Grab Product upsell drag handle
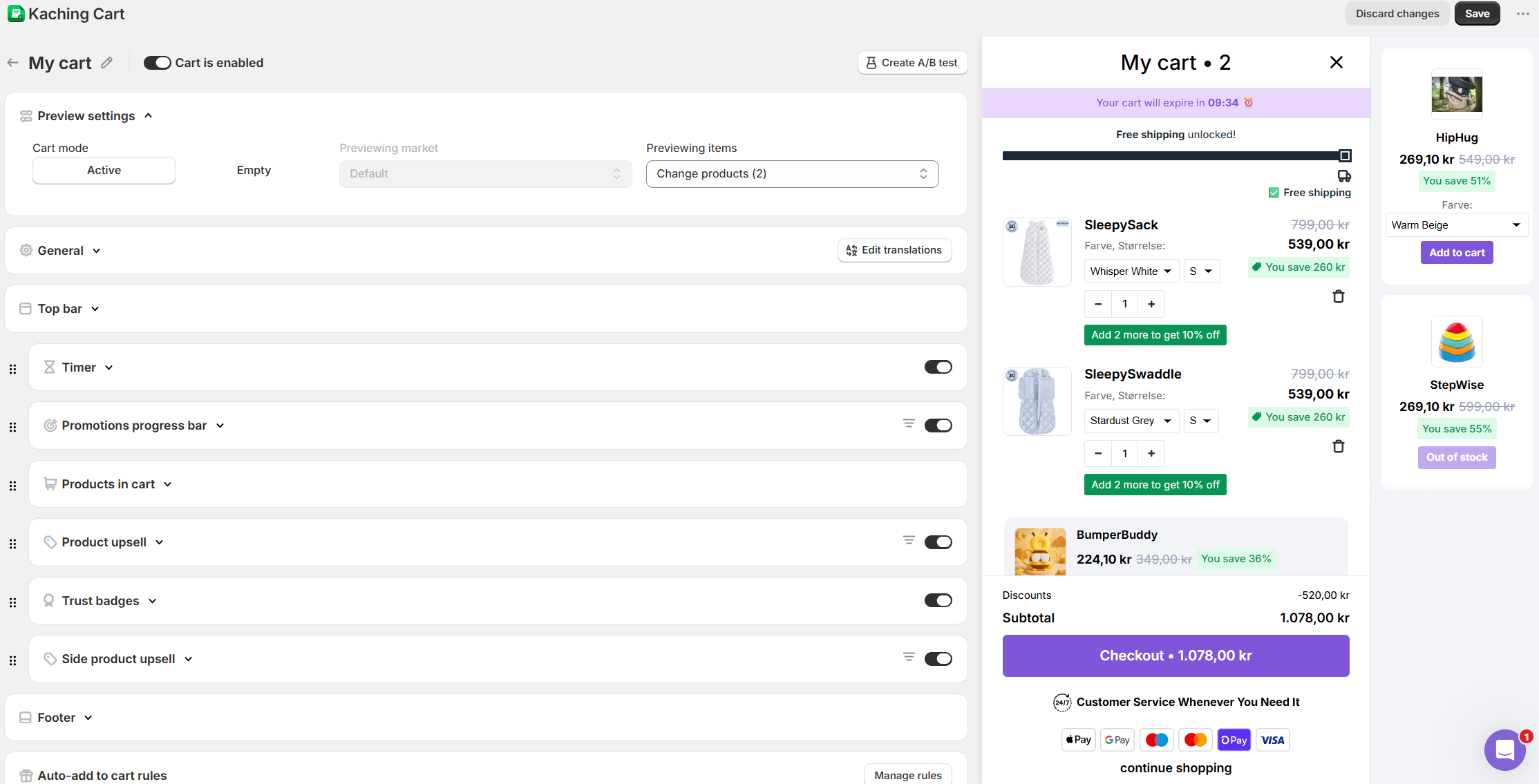This screenshot has width=1539, height=784. (12, 544)
